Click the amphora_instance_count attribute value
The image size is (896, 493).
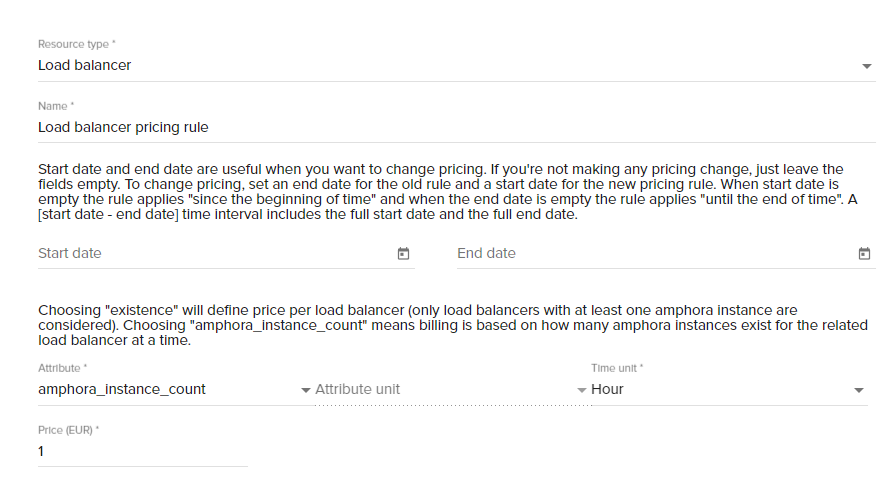pos(122,389)
